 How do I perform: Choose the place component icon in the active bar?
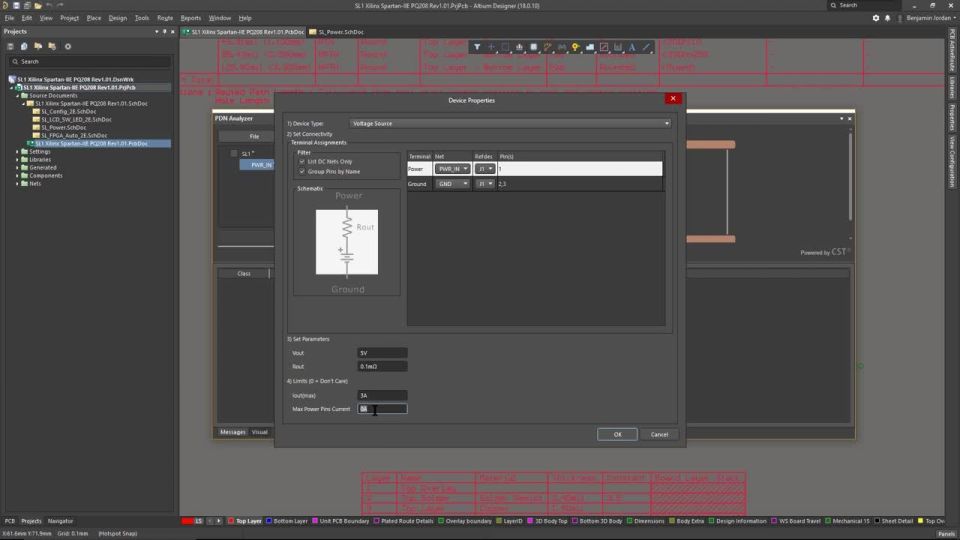[x=533, y=47]
